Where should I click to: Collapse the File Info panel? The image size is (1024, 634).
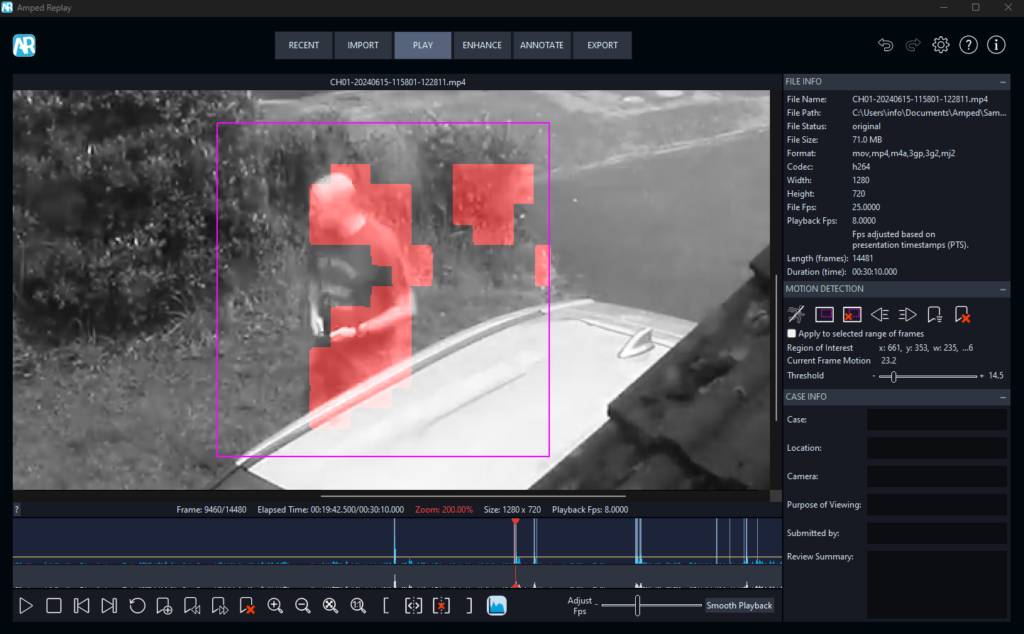pyautogui.click(x=1002, y=81)
